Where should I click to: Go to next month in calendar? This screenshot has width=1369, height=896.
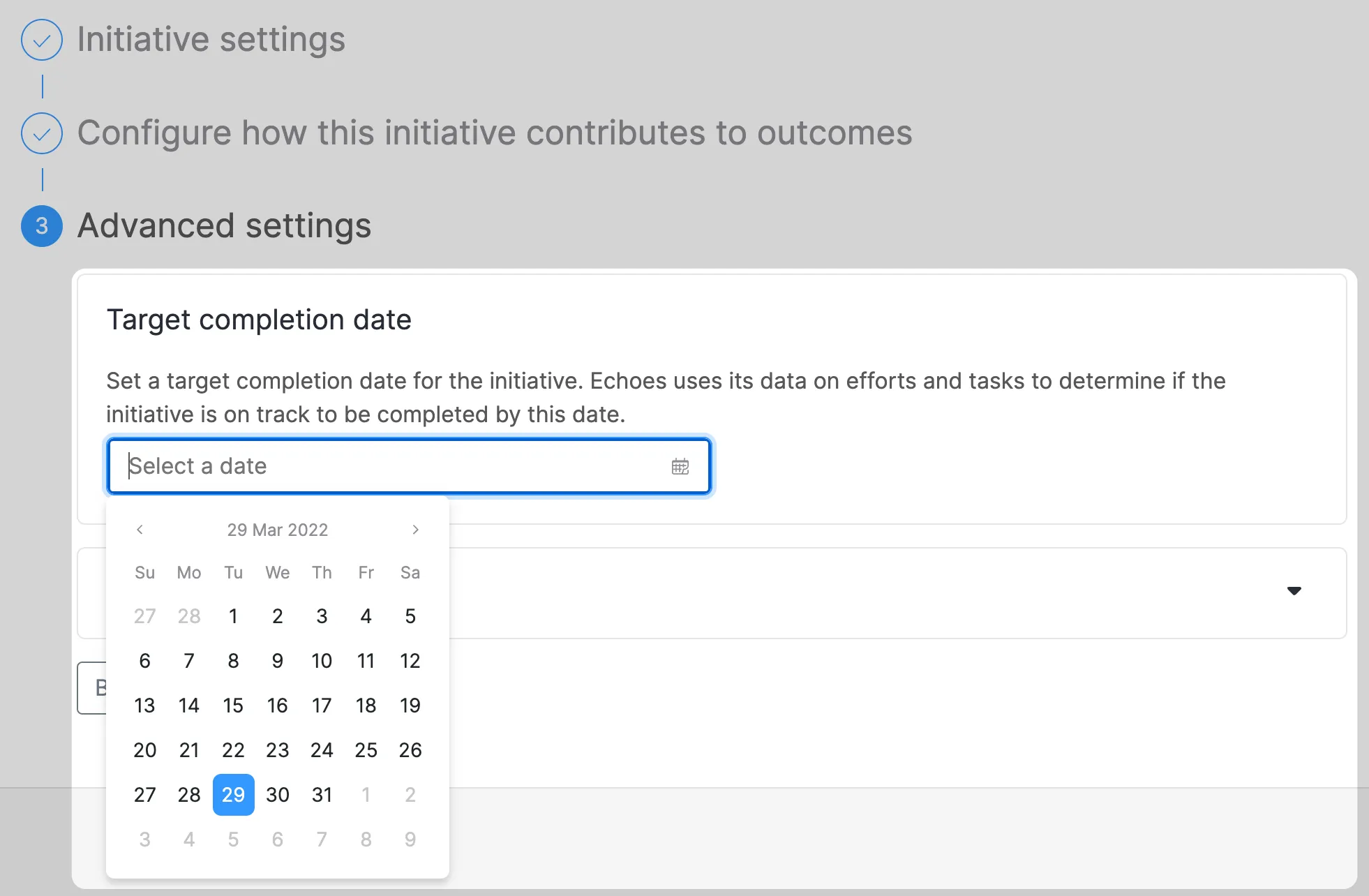(x=416, y=530)
